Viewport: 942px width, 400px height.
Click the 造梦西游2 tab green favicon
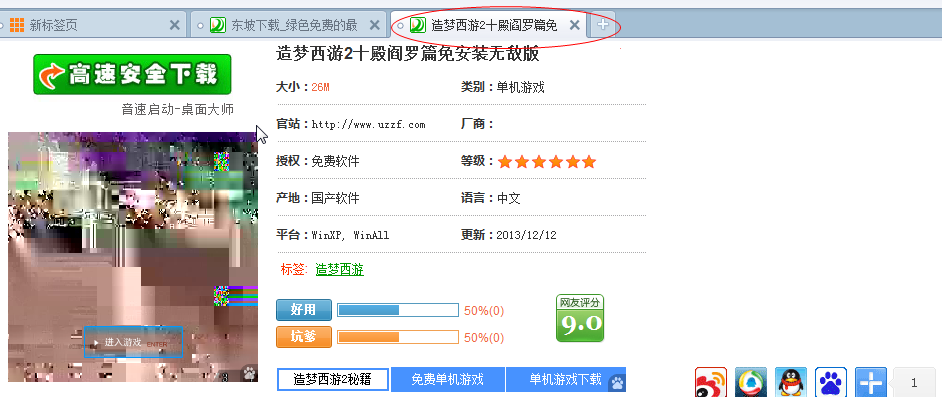click(x=418, y=25)
